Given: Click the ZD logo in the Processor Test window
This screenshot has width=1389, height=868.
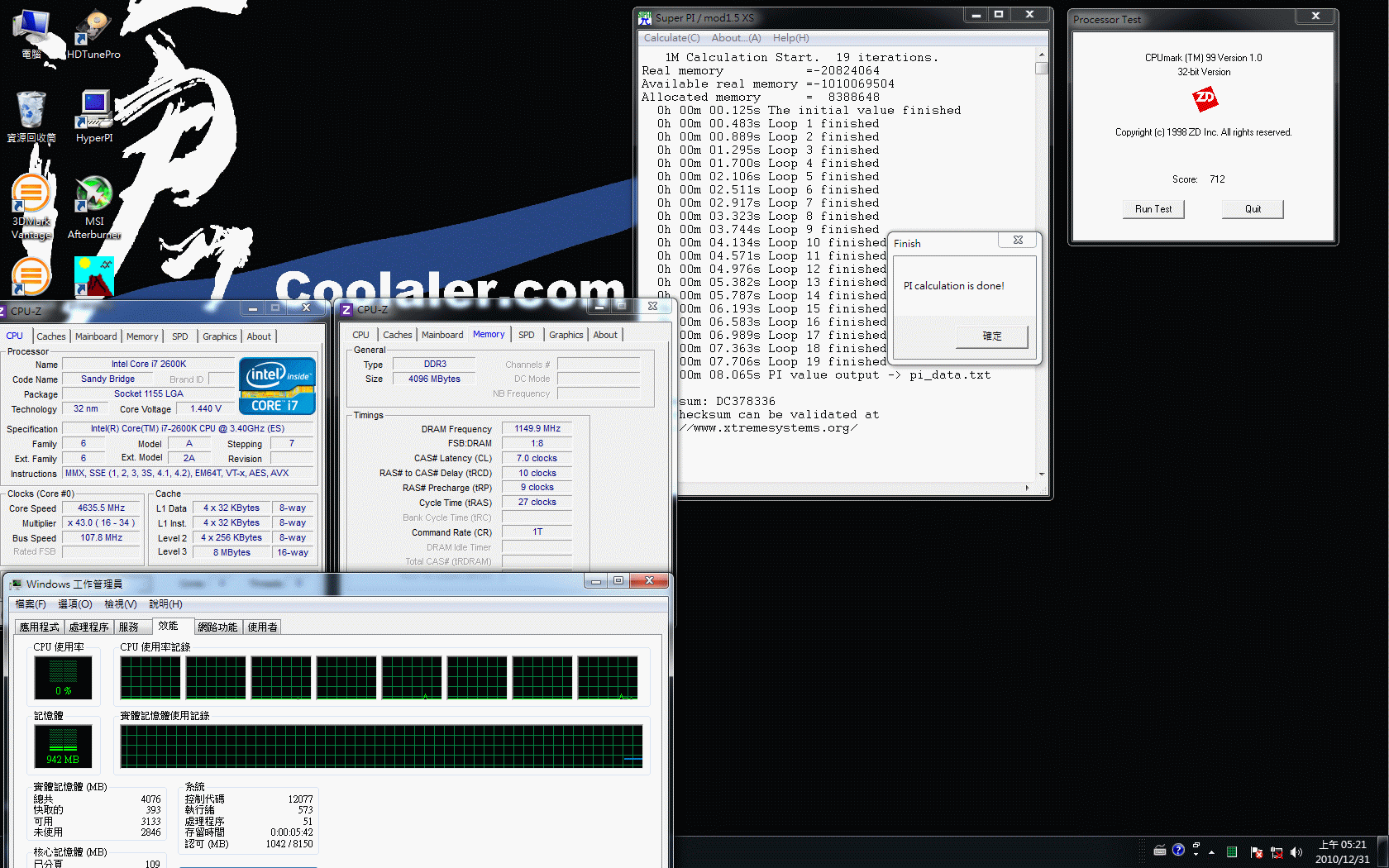Looking at the screenshot, I should [1205, 100].
